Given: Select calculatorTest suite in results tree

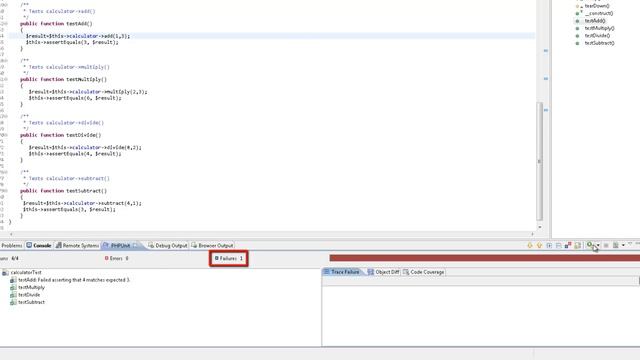Looking at the screenshot, I should [26, 272].
